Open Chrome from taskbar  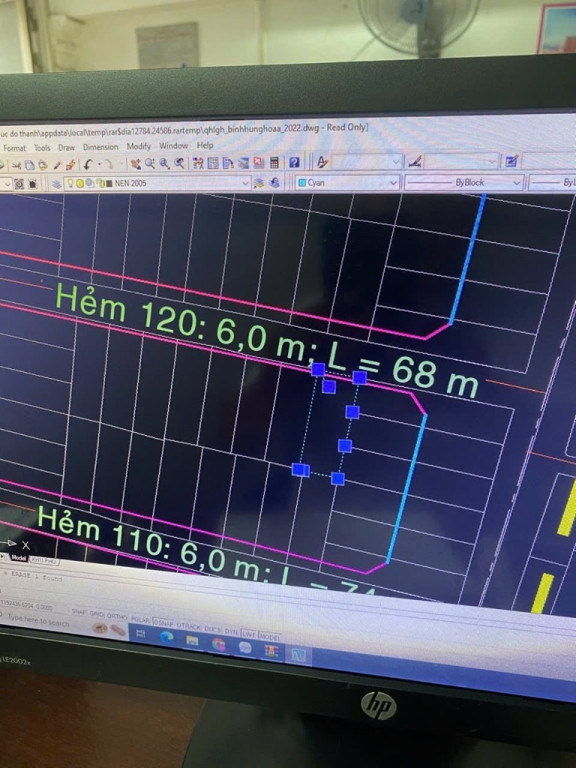[218, 644]
